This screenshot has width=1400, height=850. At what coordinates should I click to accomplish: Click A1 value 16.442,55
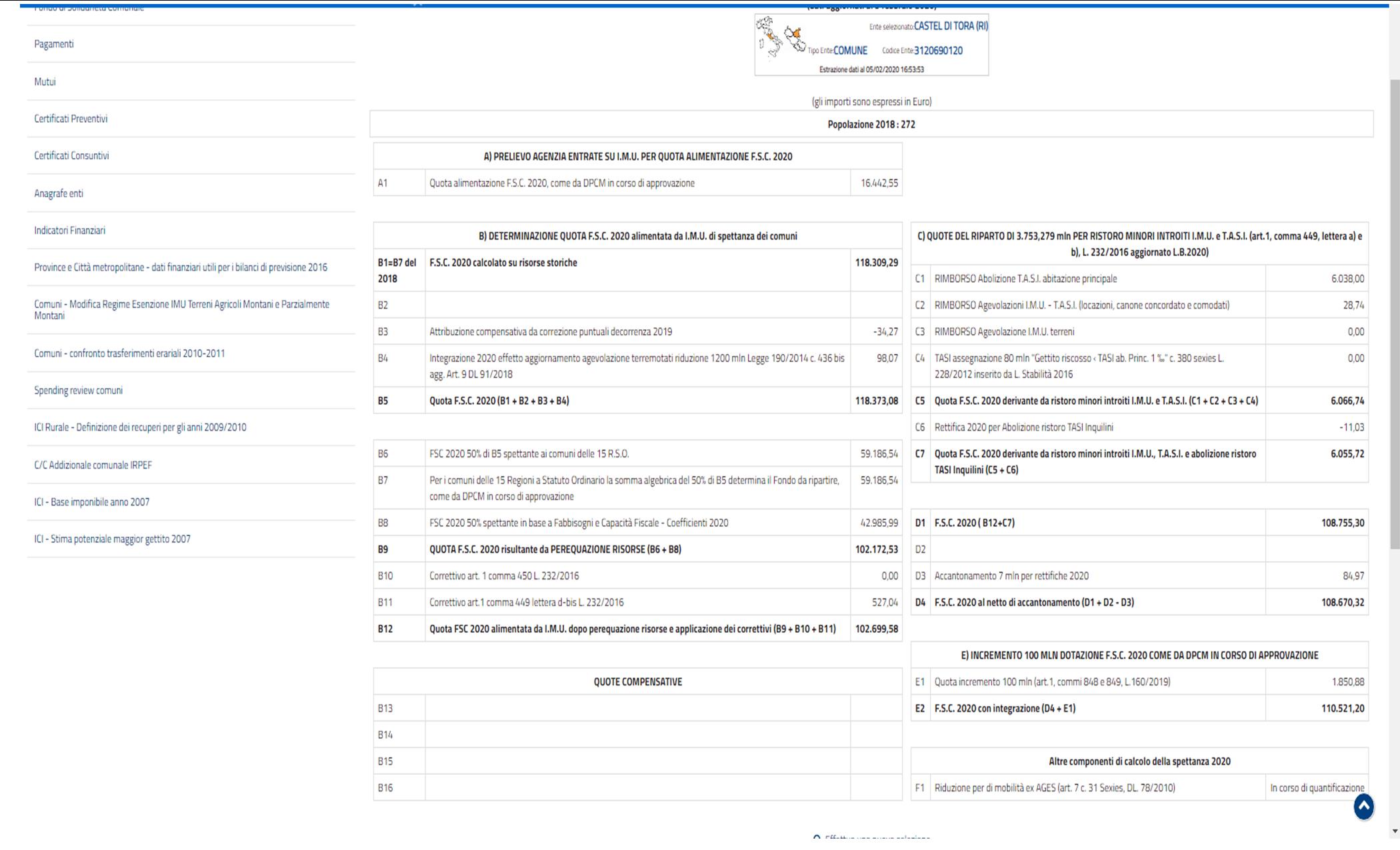879,183
